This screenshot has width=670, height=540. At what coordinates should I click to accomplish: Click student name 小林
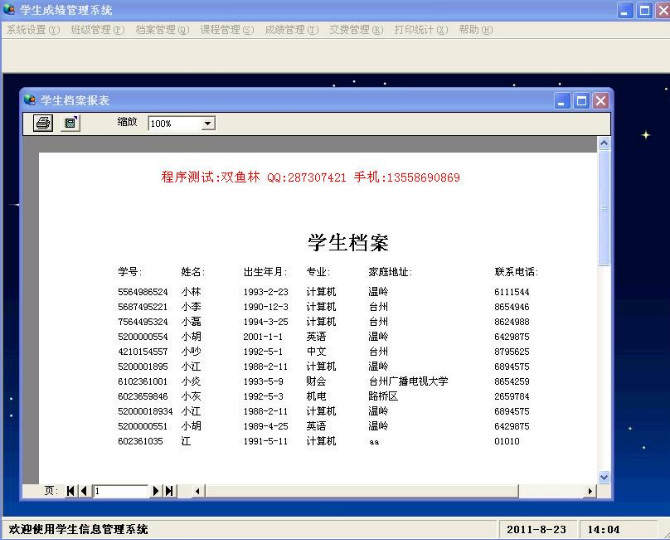[x=191, y=292]
